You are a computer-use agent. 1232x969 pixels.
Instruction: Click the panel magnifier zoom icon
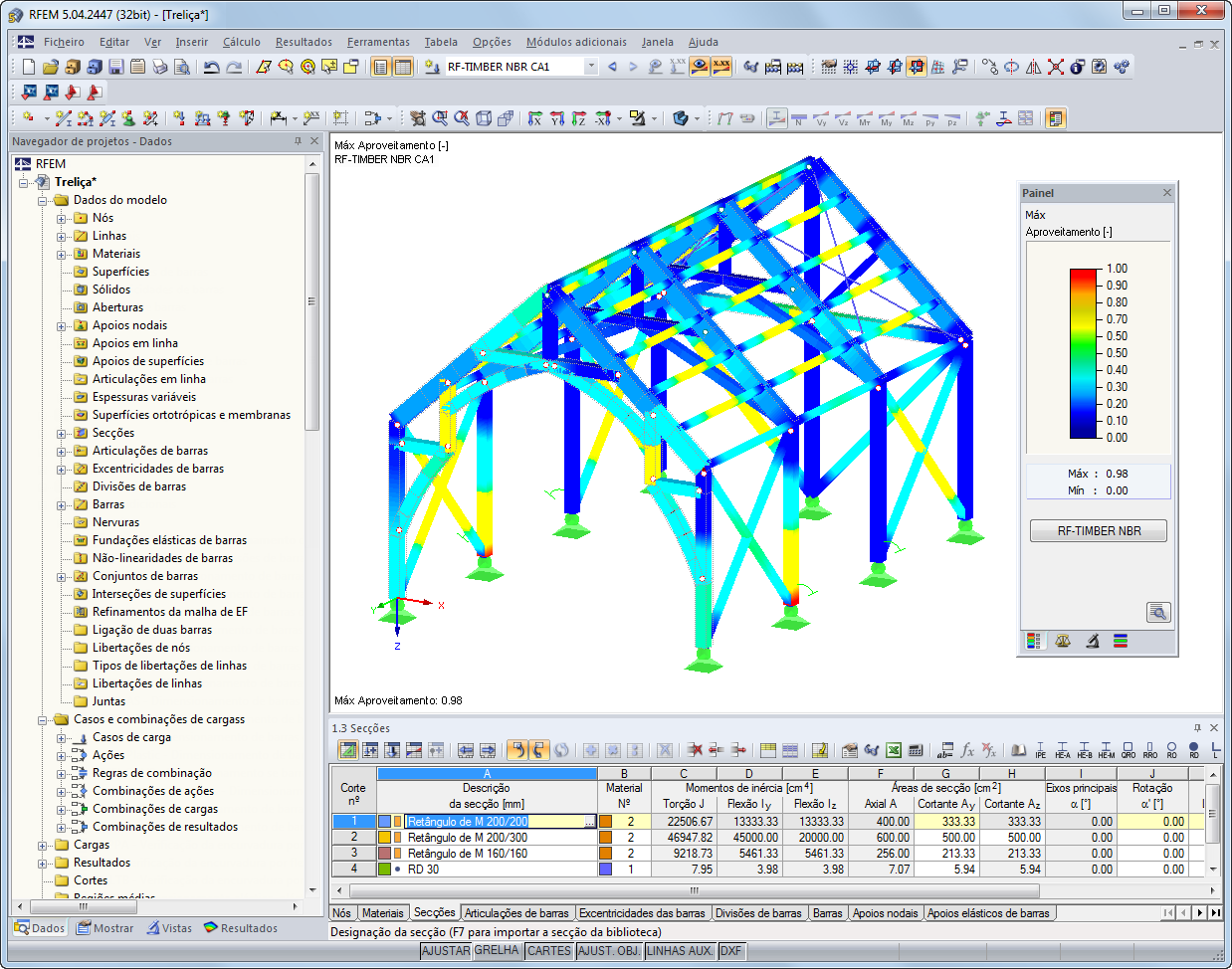click(x=1158, y=612)
